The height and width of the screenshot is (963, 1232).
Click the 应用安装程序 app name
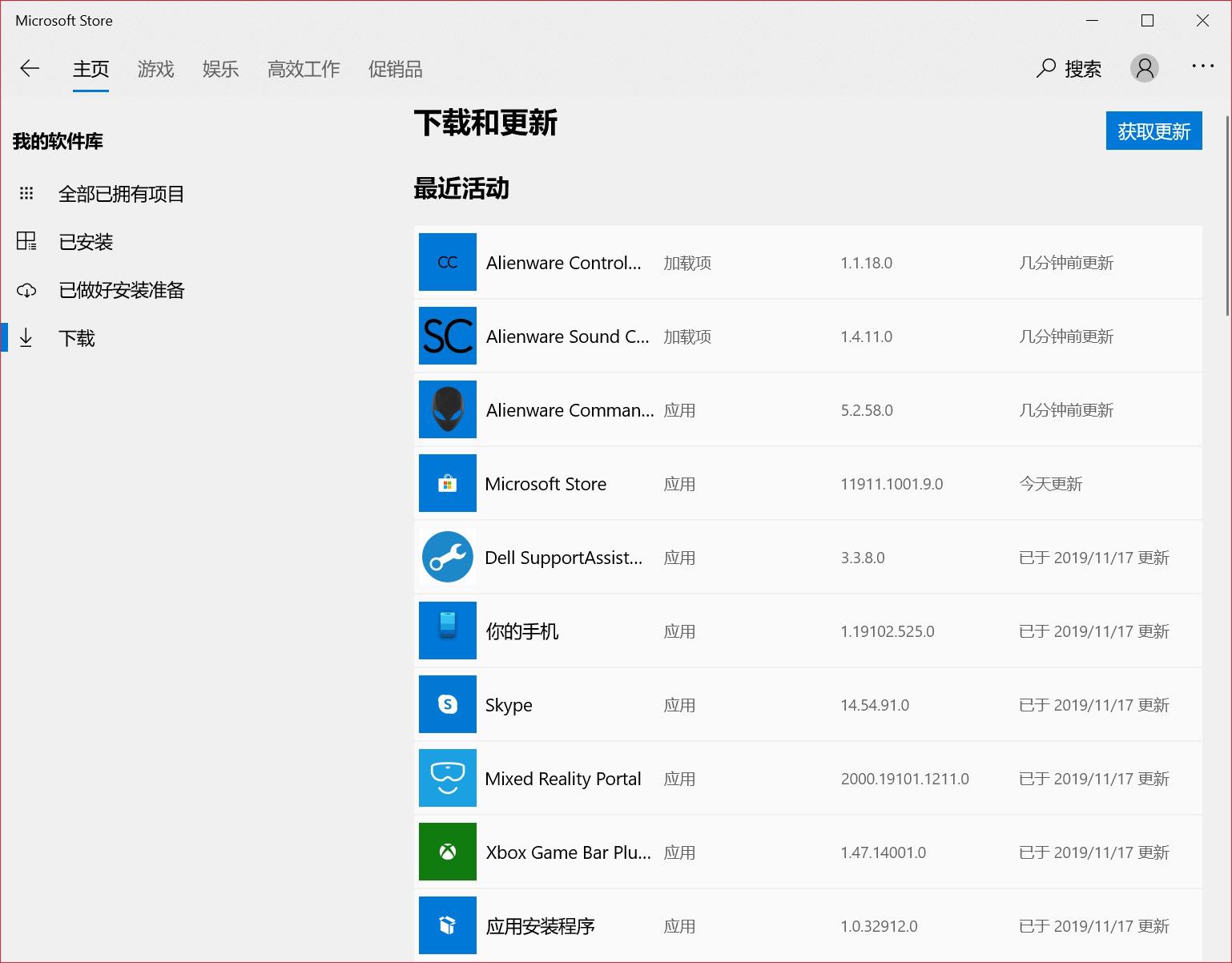[541, 926]
